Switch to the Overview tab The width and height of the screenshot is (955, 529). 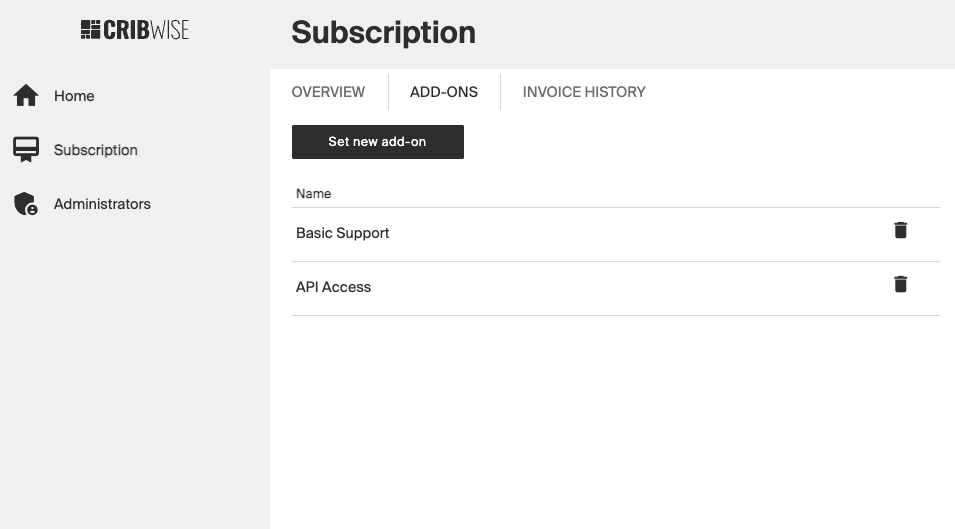(328, 92)
